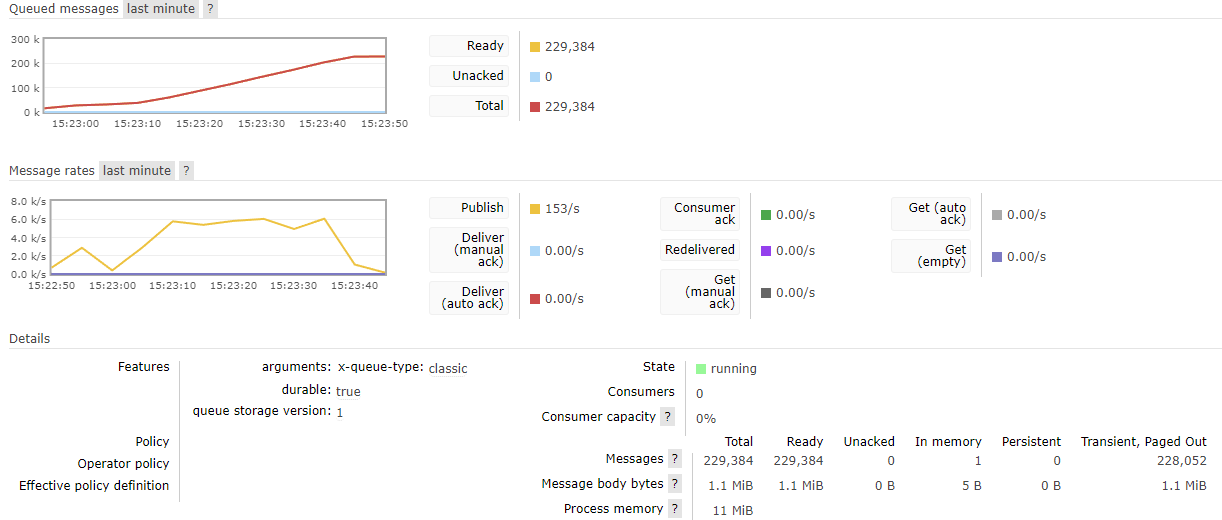Click help icon beside Message rates range
This screenshot has height=520, width=1222.
[x=187, y=171]
